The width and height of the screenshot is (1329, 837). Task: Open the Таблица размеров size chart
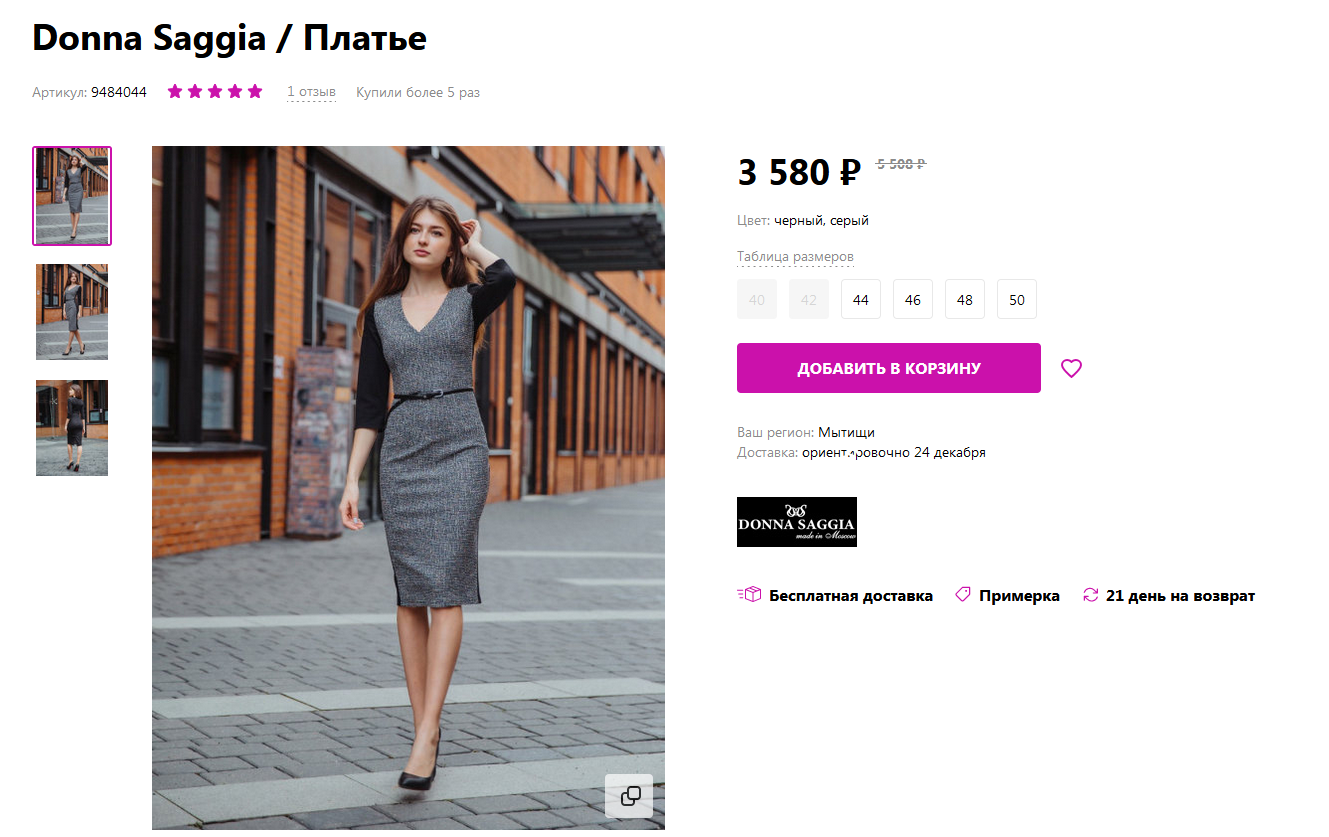(x=793, y=256)
